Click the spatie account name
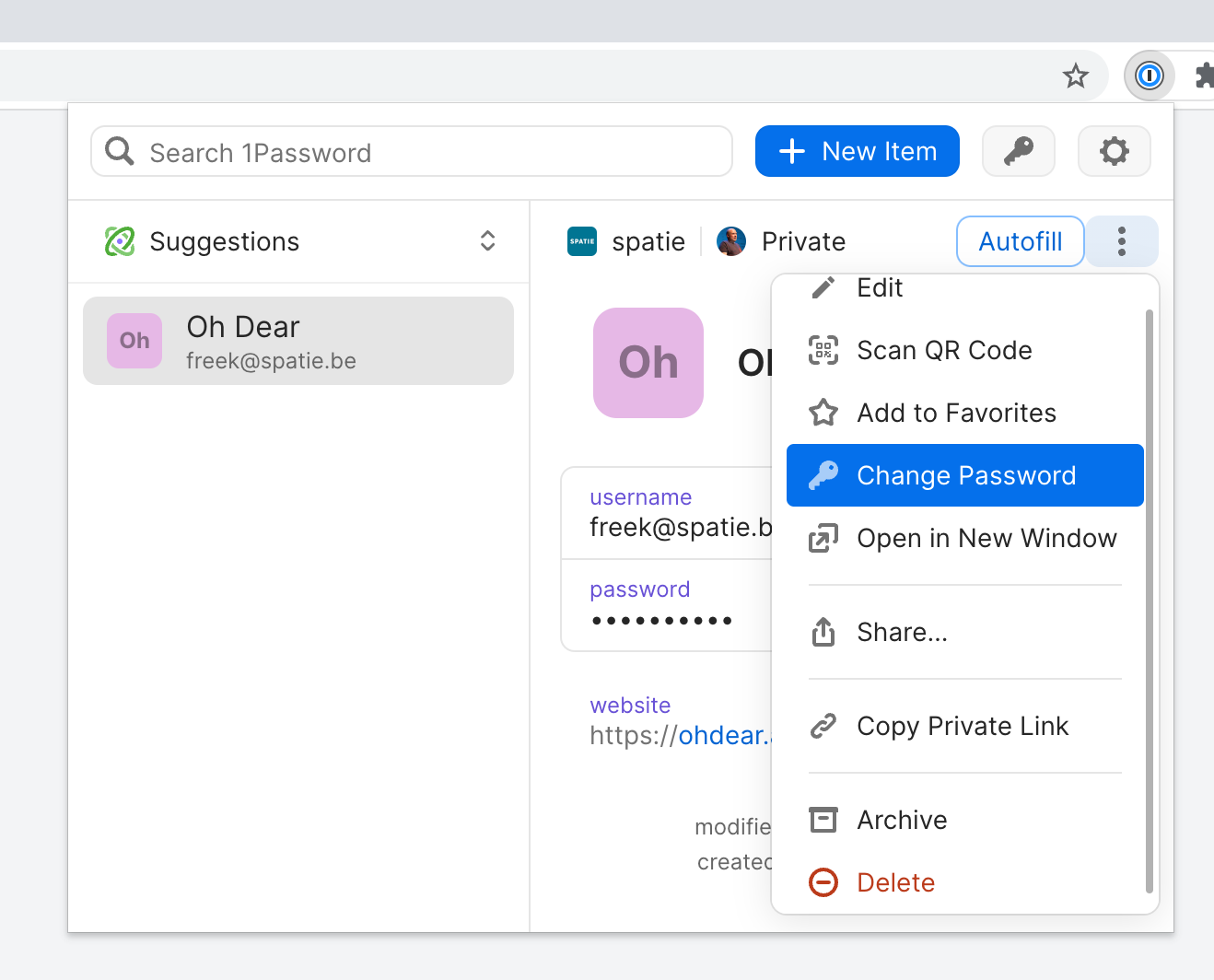Viewport: 1214px width, 980px height. [x=648, y=241]
